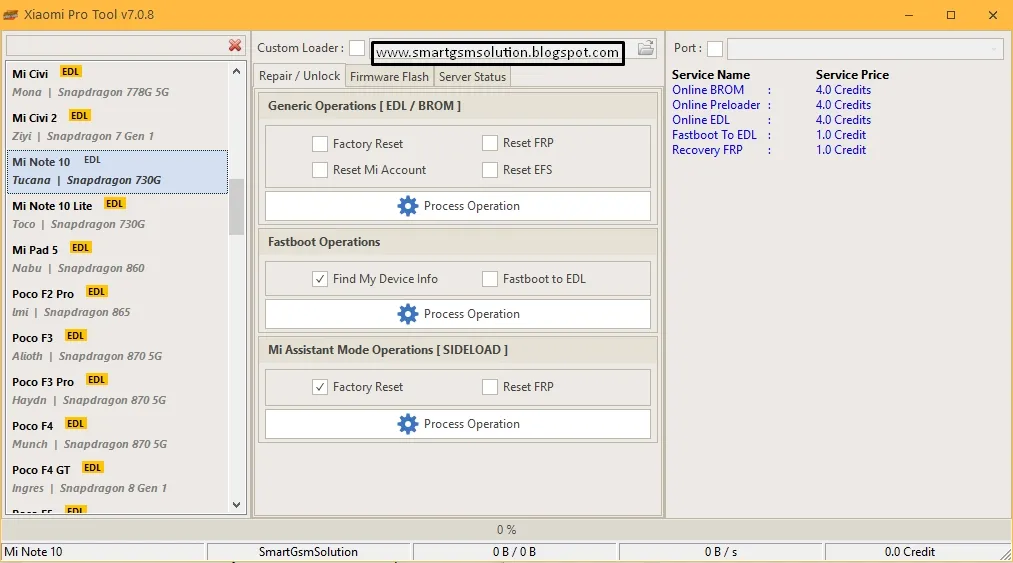Focus the device search box
Viewport: 1013px width, 563px height.
(117, 45)
